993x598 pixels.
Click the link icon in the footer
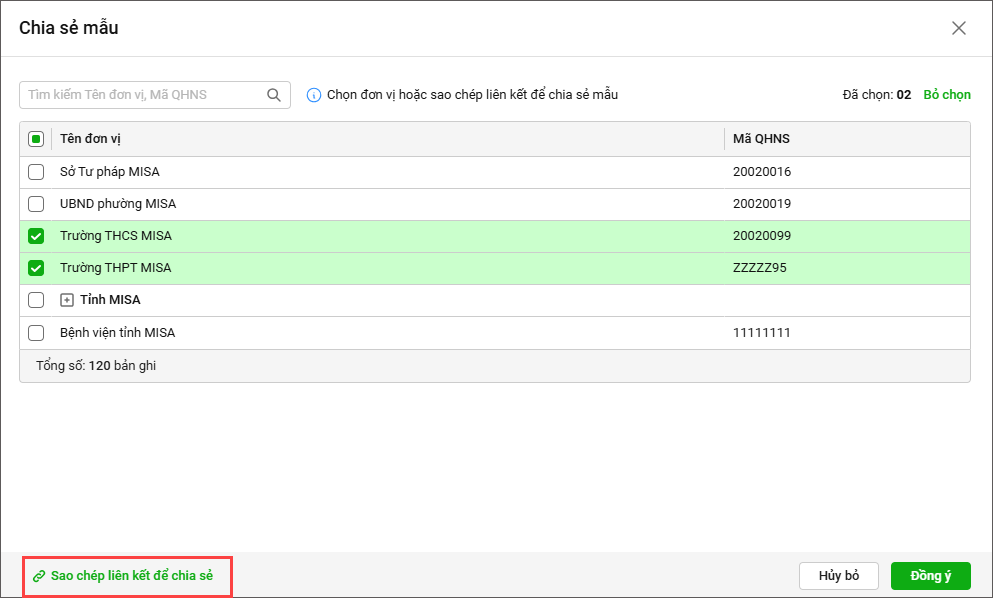[x=39, y=576]
